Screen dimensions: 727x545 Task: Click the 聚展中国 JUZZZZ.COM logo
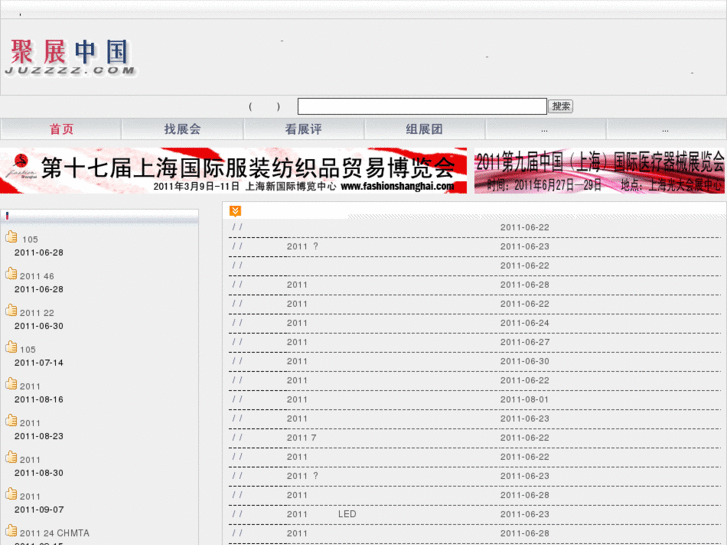[70, 58]
